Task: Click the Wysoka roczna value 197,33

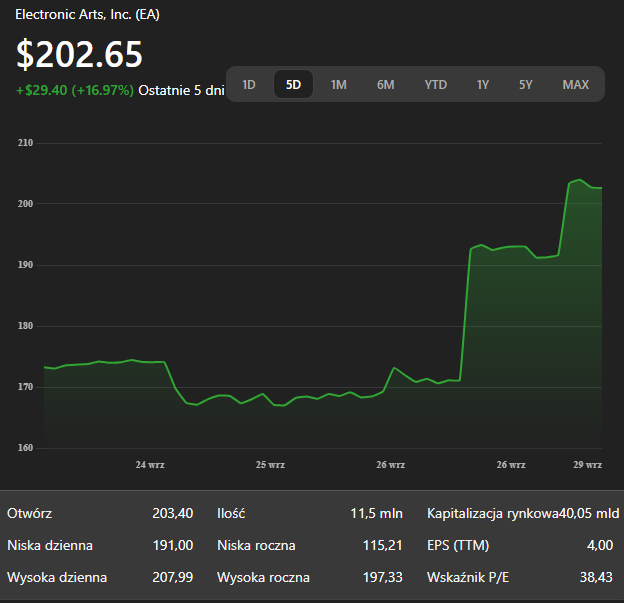Action: coord(382,577)
